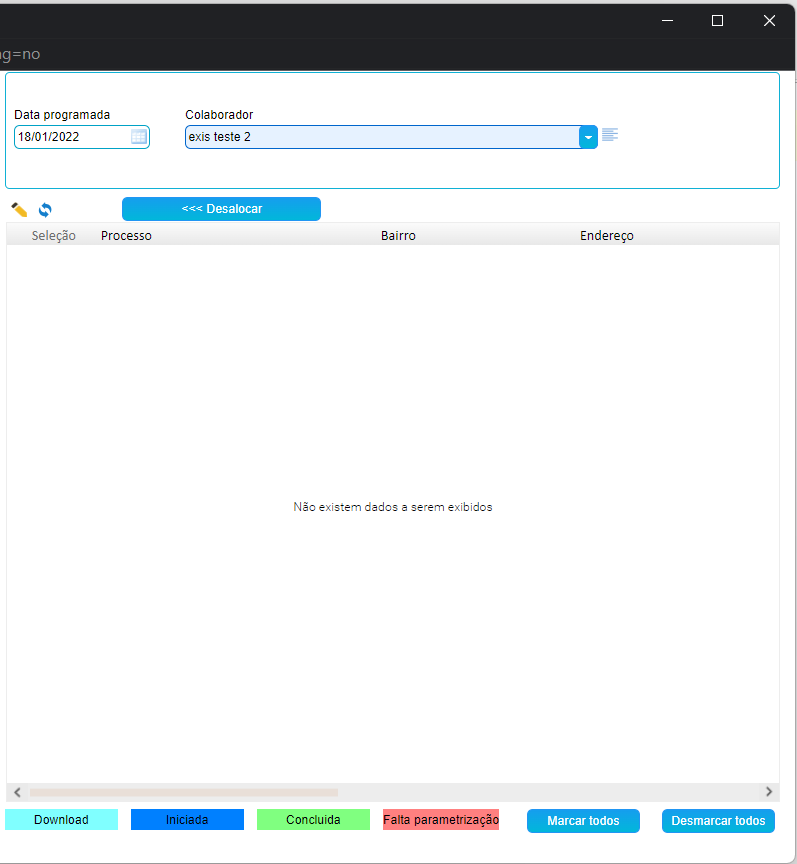This screenshot has height=864, width=797.
Task: Click the Endereço column header
Action: [606, 236]
